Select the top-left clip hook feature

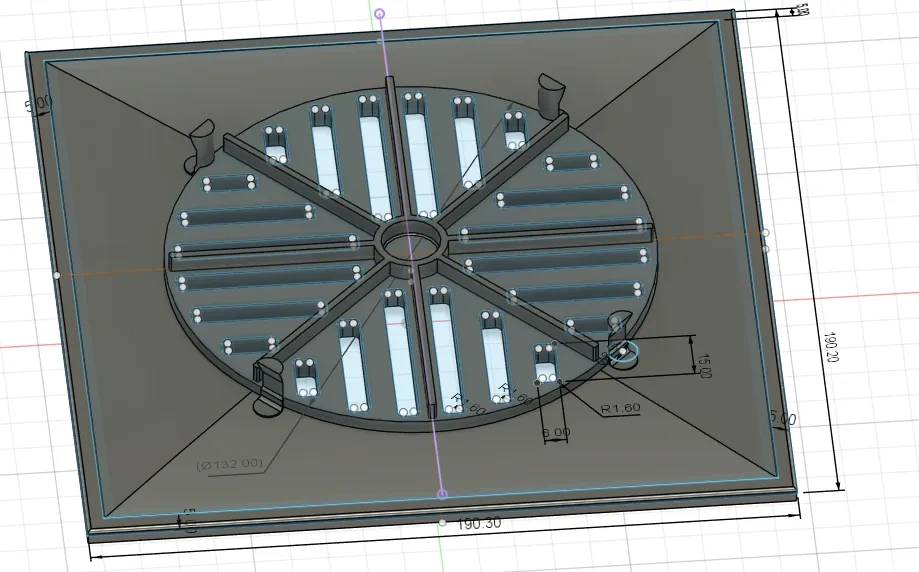(201, 141)
